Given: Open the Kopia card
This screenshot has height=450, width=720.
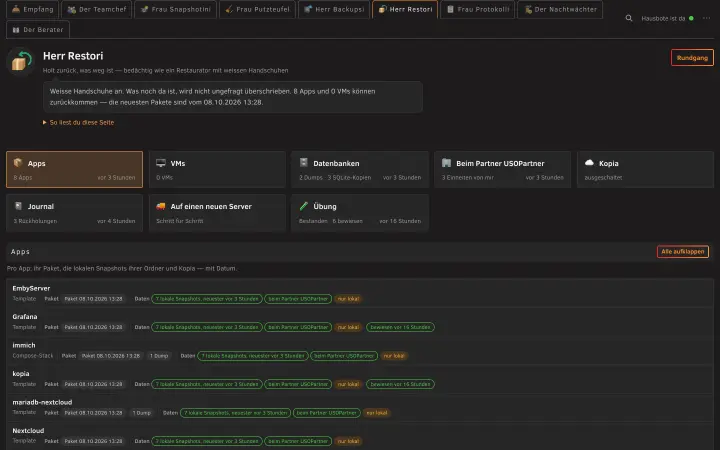Looking at the screenshot, I should tap(646, 169).
